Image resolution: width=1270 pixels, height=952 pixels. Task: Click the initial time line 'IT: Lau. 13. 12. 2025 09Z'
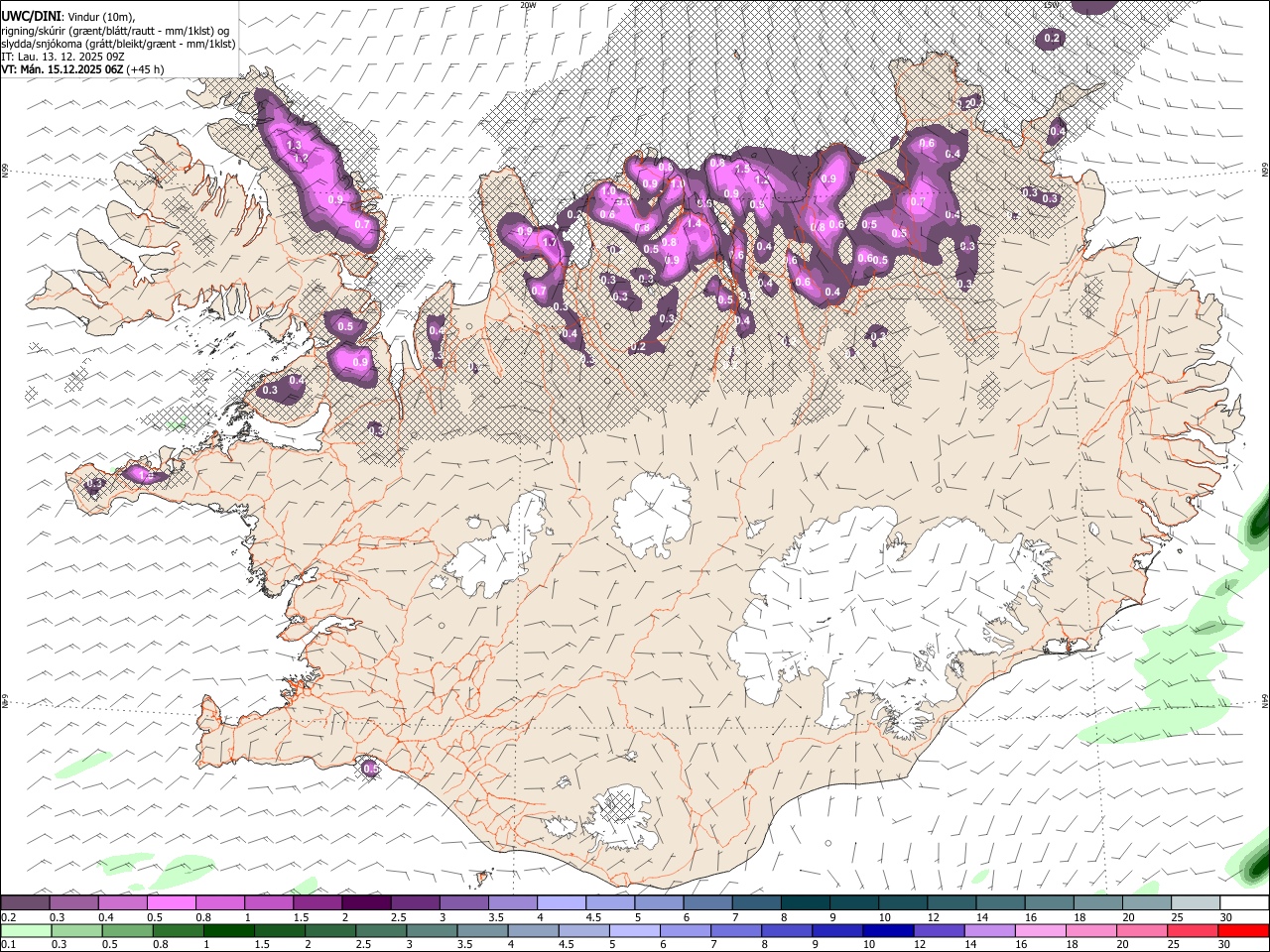coord(63,57)
